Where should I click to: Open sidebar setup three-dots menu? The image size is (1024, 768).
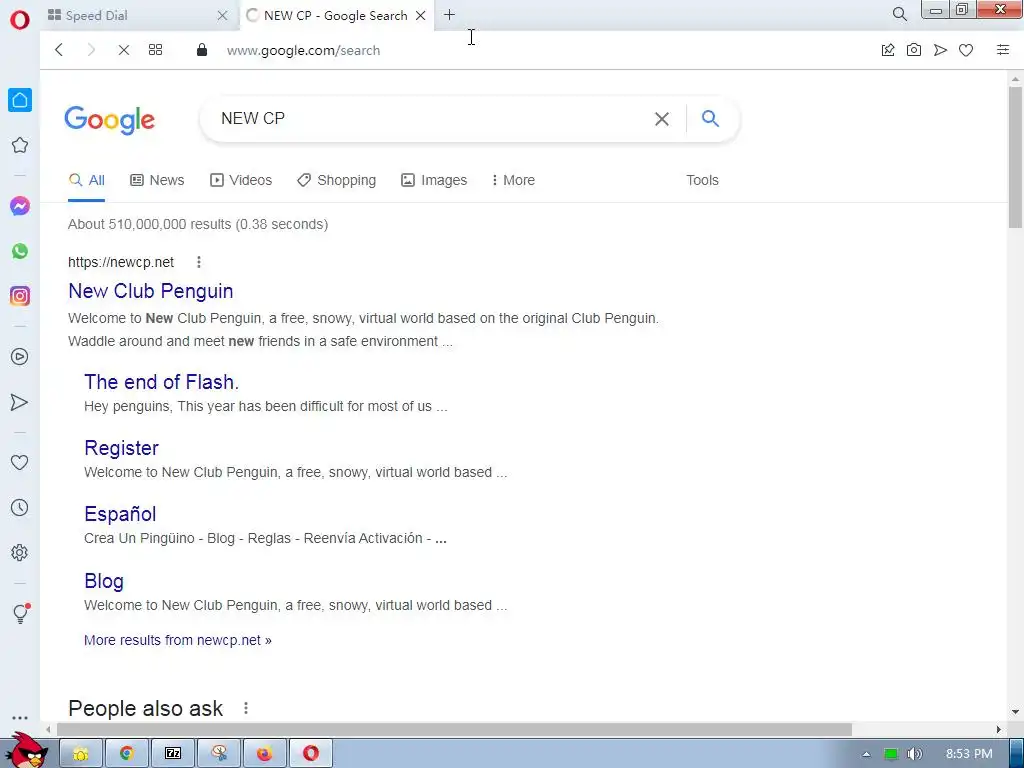point(20,718)
